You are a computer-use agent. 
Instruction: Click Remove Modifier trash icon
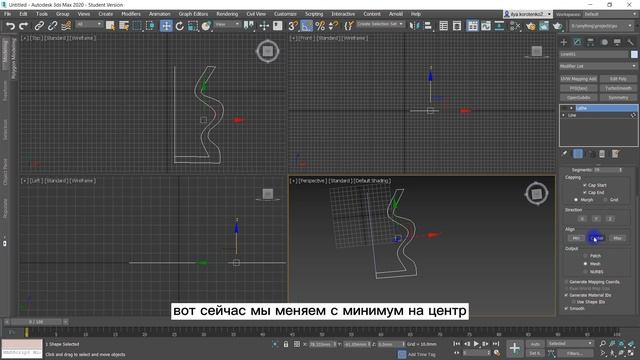click(x=602, y=154)
